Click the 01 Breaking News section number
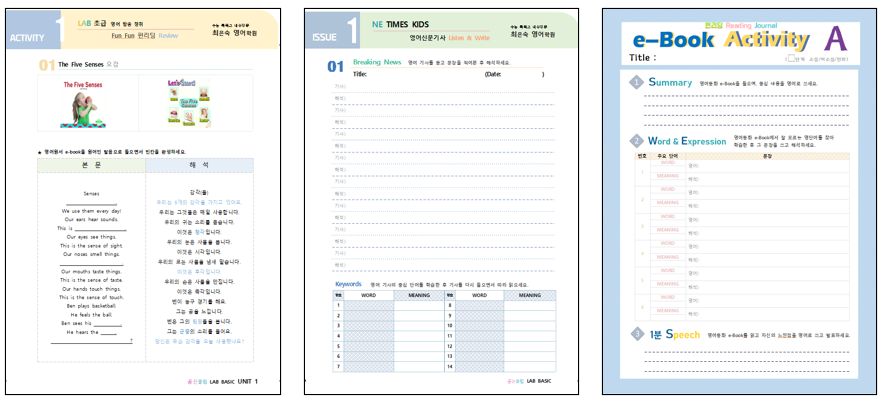Screen dimensions: 886x400 pos(336,67)
